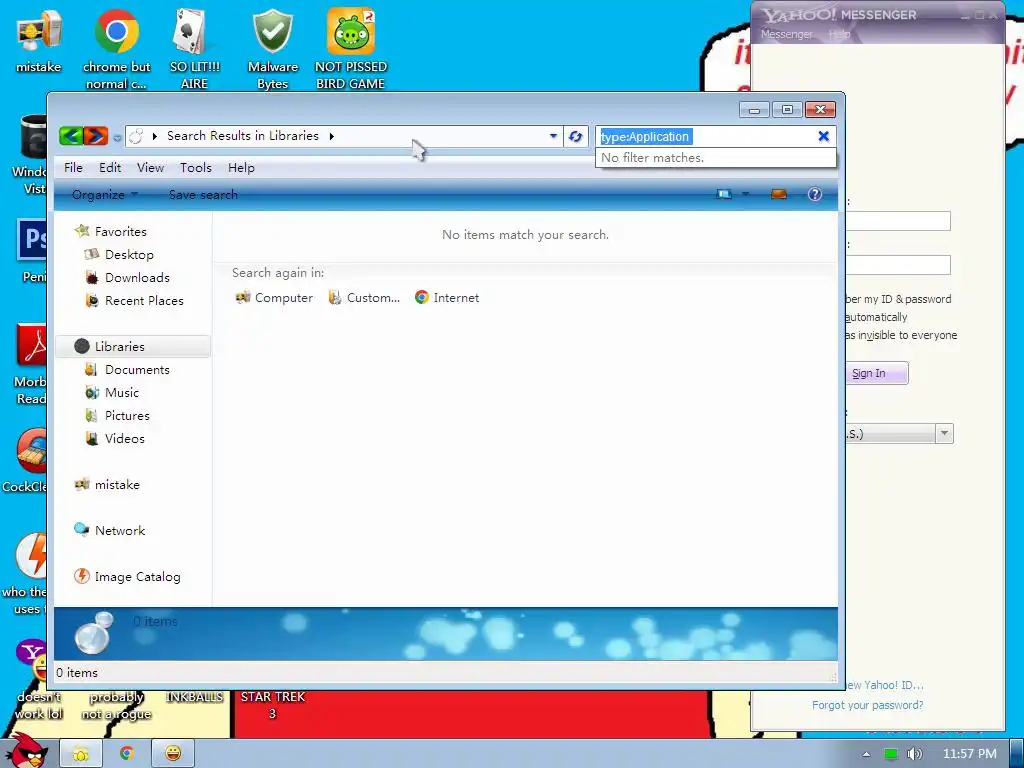1024x768 pixels.
Task: Select Network in the navigation pane
Action: [120, 530]
